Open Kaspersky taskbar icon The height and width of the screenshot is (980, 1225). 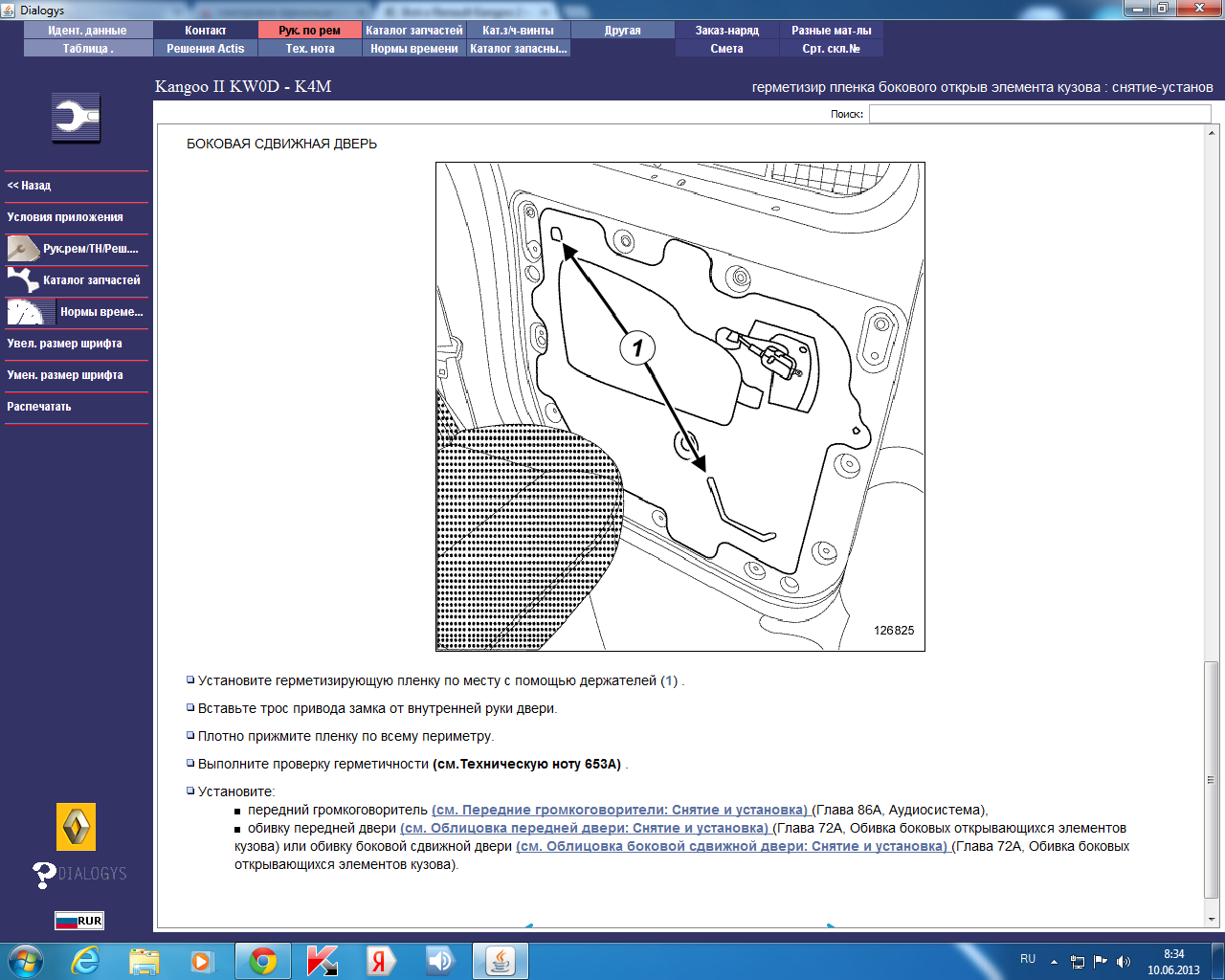323,961
